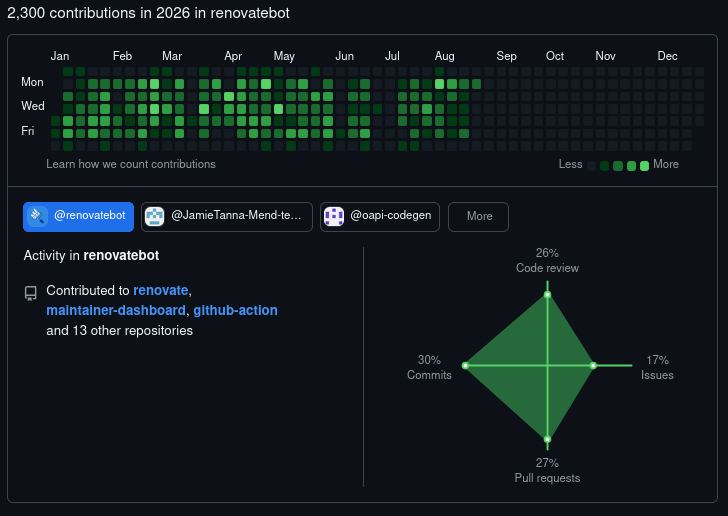Click the lightest legend square next to Less
Screen dimensions: 728x516
click(x=592, y=166)
